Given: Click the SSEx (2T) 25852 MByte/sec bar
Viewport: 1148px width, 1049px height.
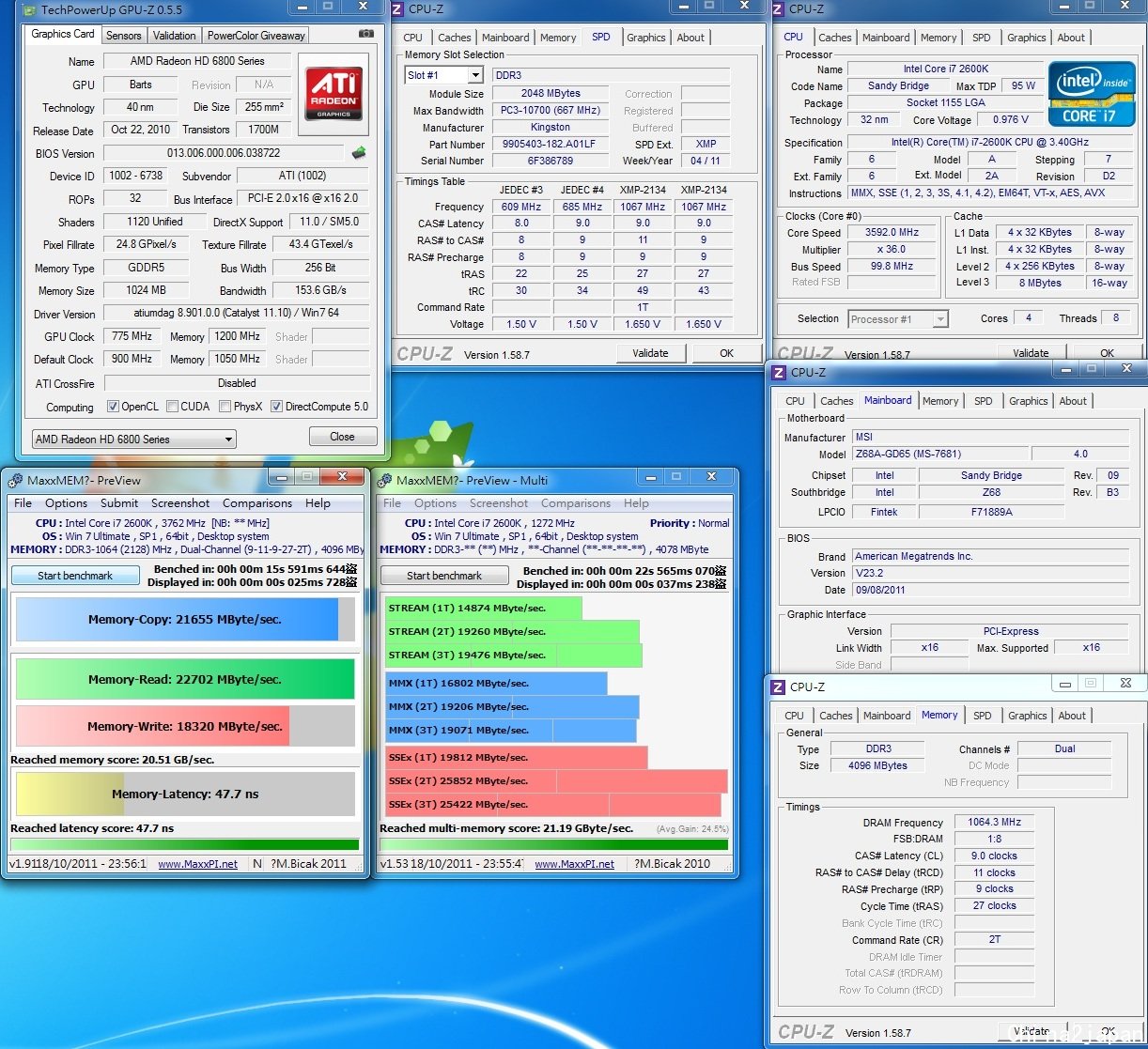Looking at the screenshot, I should coord(556,780).
